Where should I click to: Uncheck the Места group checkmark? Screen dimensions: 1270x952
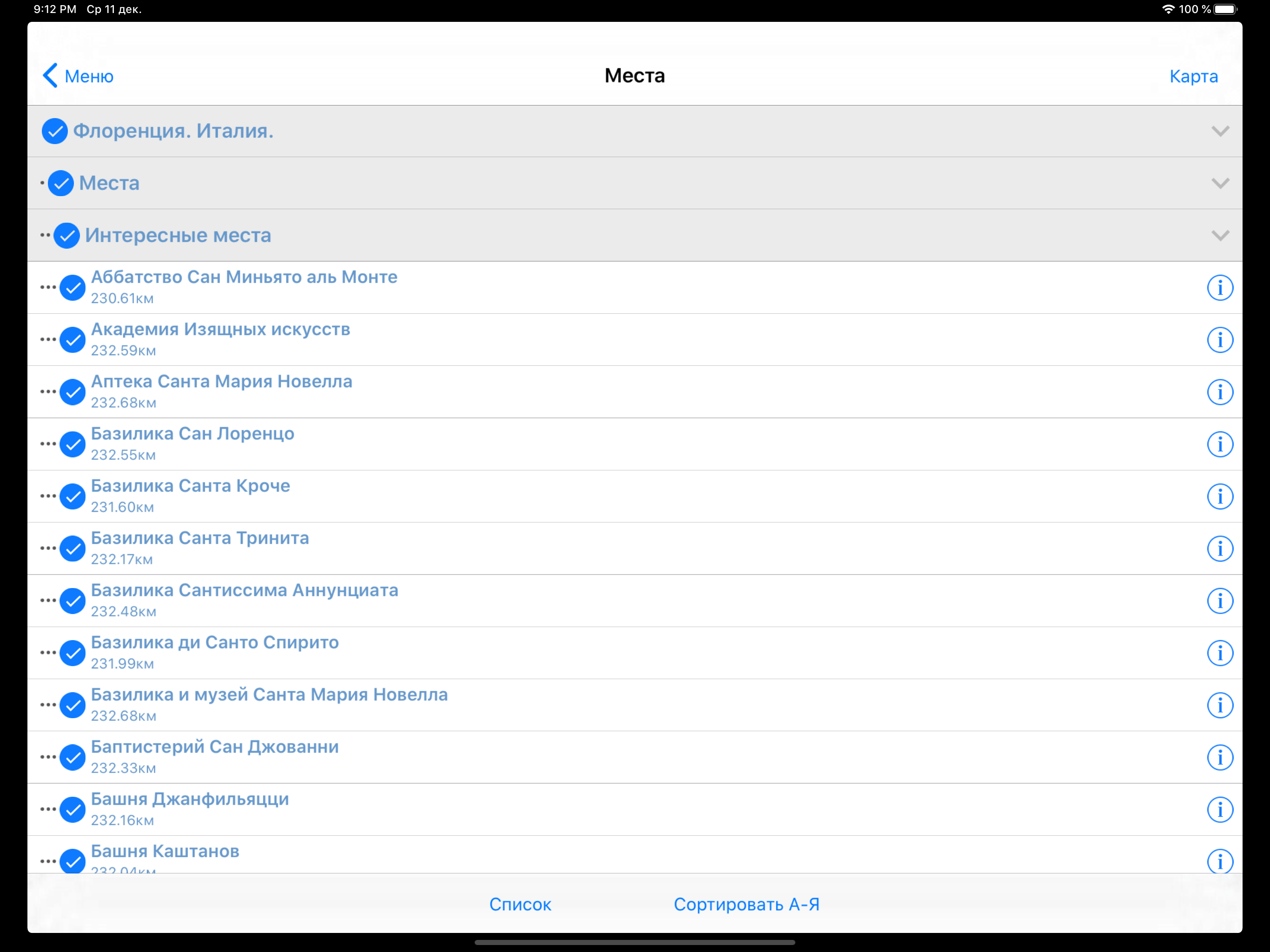[x=61, y=184]
